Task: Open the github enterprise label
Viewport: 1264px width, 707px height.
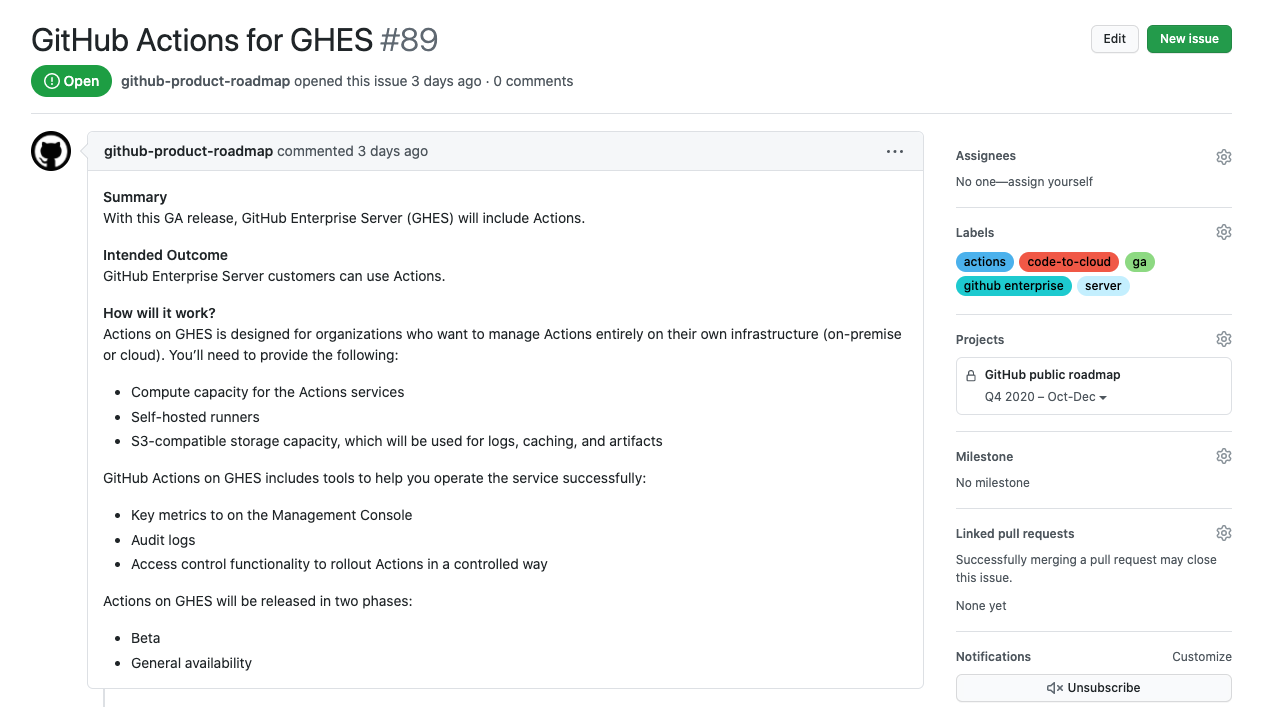Action: [1013, 286]
